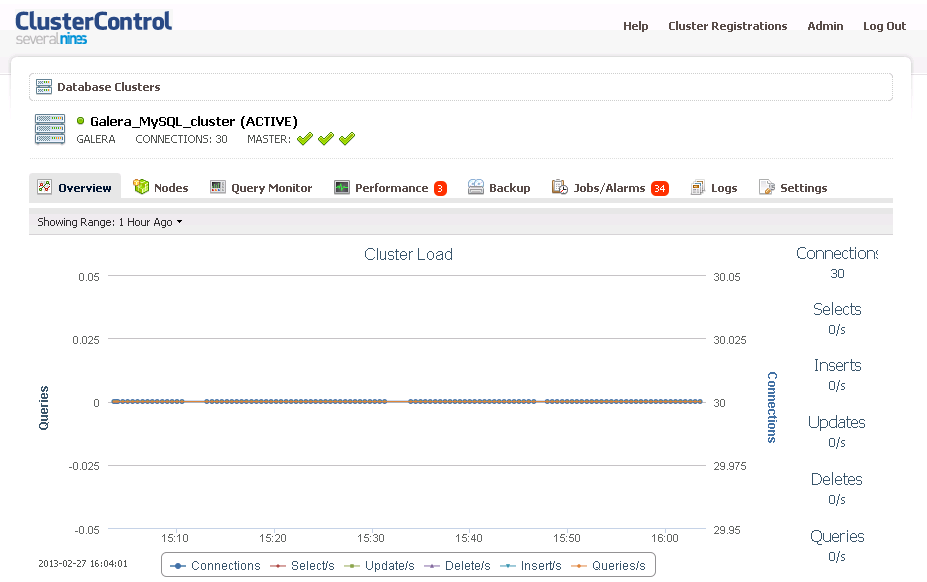Viewport: 927px width, 582px height.
Task: Click the Overview tab chart icon
Action: [x=44, y=187]
